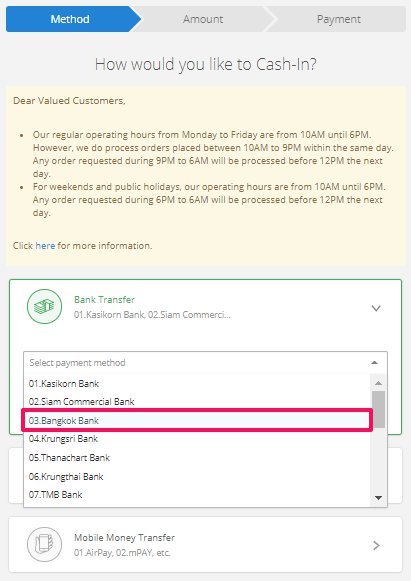Click 'How would you like to Cash-In?' heading
The height and width of the screenshot is (581, 411).
(x=206, y=64)
